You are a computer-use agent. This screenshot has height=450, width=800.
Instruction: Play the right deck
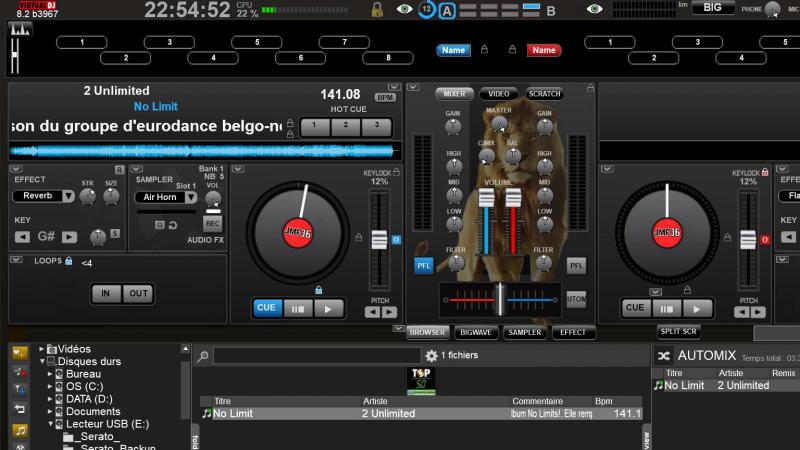(696, 309)
